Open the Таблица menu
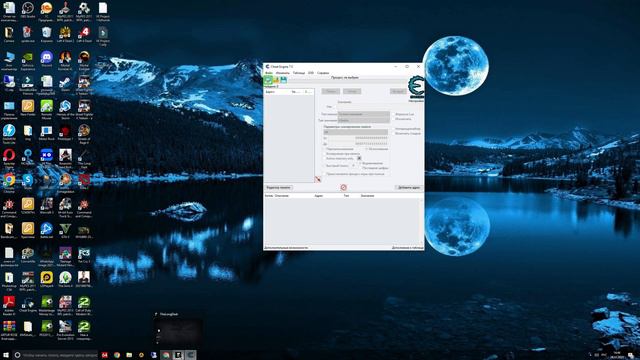This screenshot has height=360, width=640. click(299, 73)
